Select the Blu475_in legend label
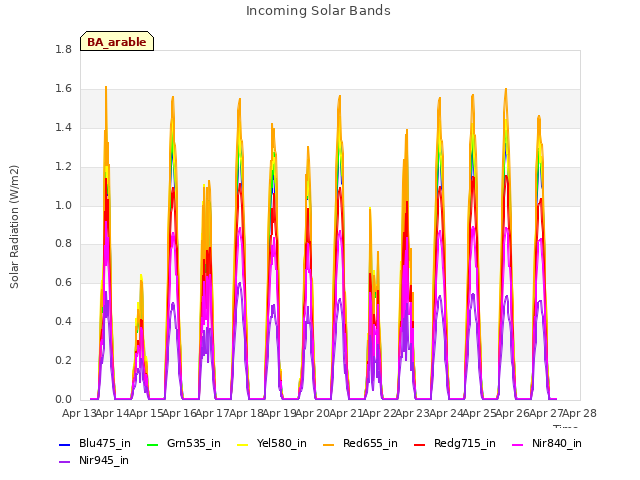 [x=105, y=443]
